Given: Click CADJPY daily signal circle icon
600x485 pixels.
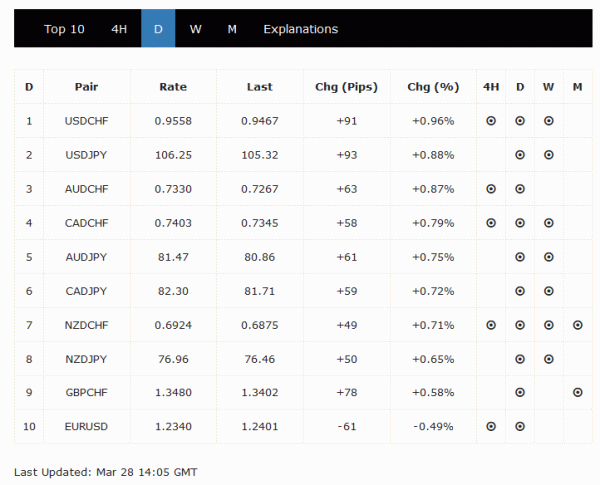Looking at the screenshot, I should click(x=520, y=291).
